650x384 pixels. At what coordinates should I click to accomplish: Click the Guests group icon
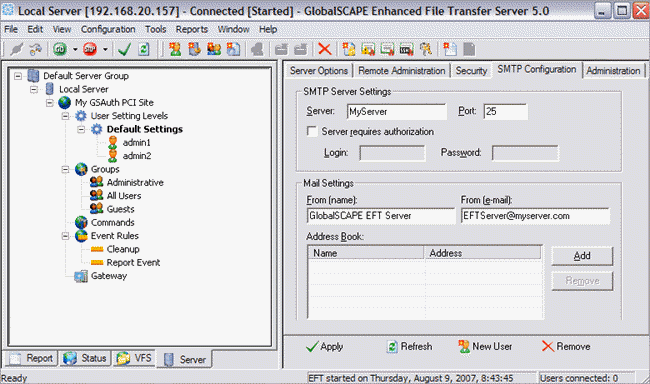pos(97,209)
